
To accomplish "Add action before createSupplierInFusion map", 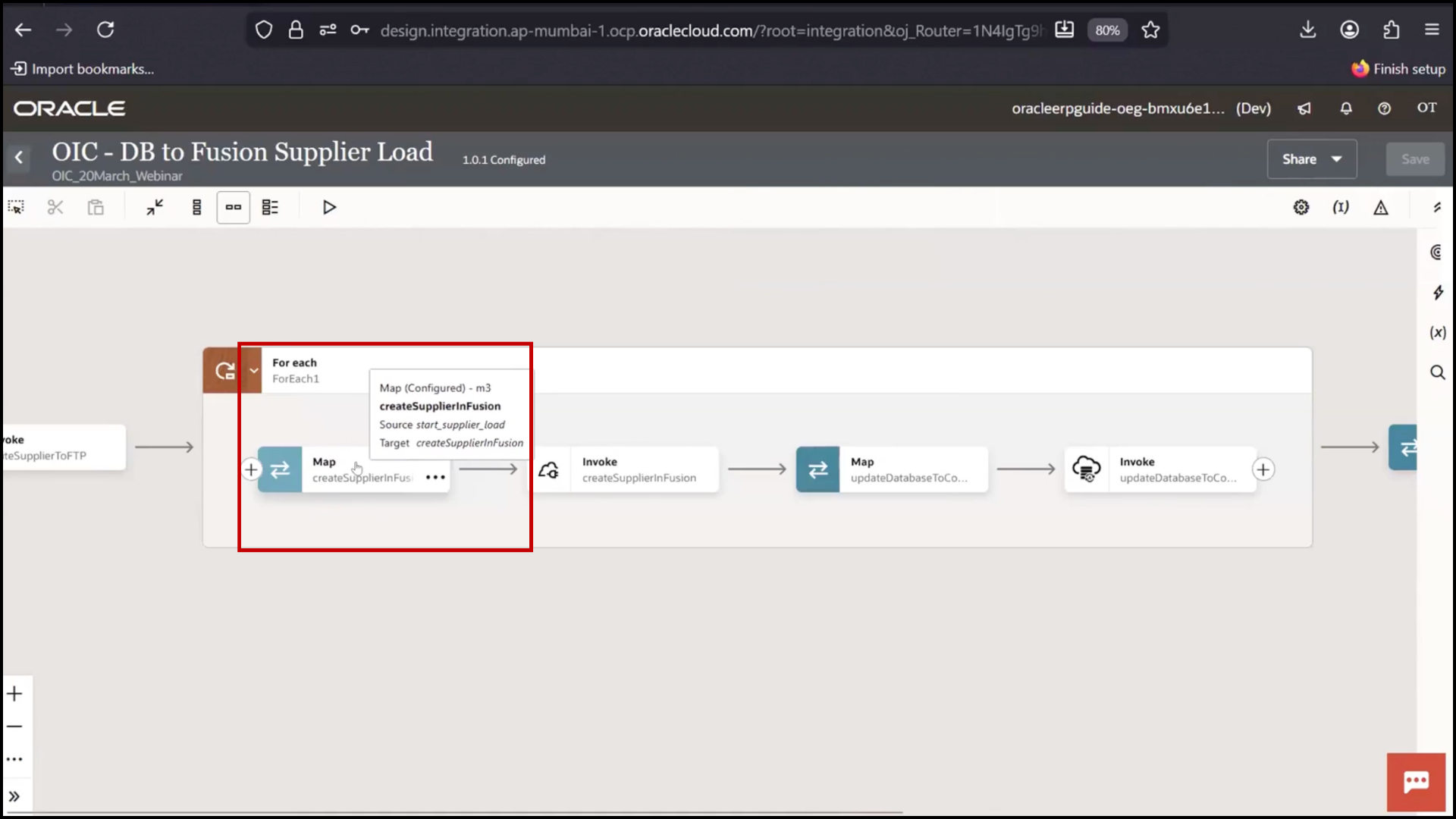I will pos(251,469).
